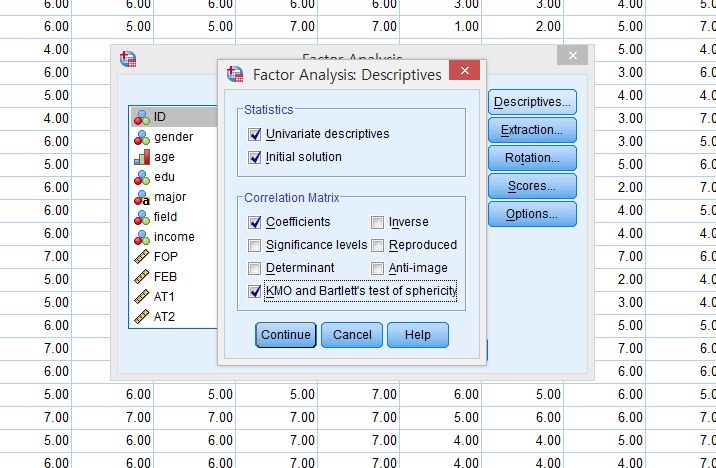Enable the Reproduced checkbox

377,245
